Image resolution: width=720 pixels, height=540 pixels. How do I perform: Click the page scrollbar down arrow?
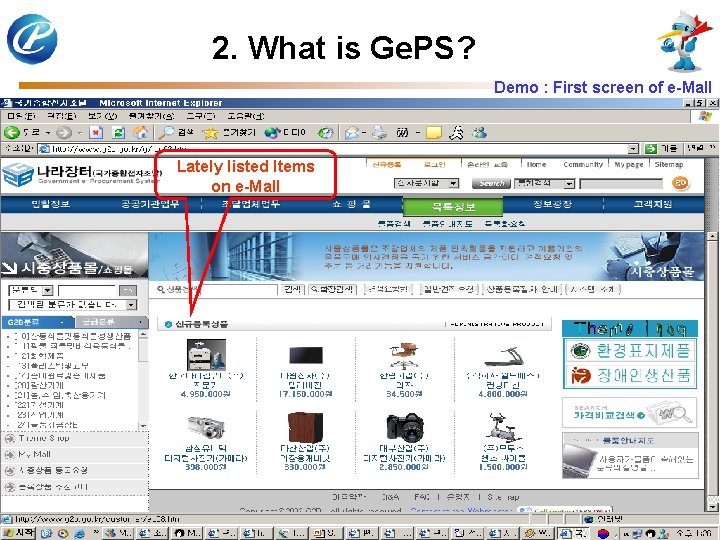(x=712, y=506)
